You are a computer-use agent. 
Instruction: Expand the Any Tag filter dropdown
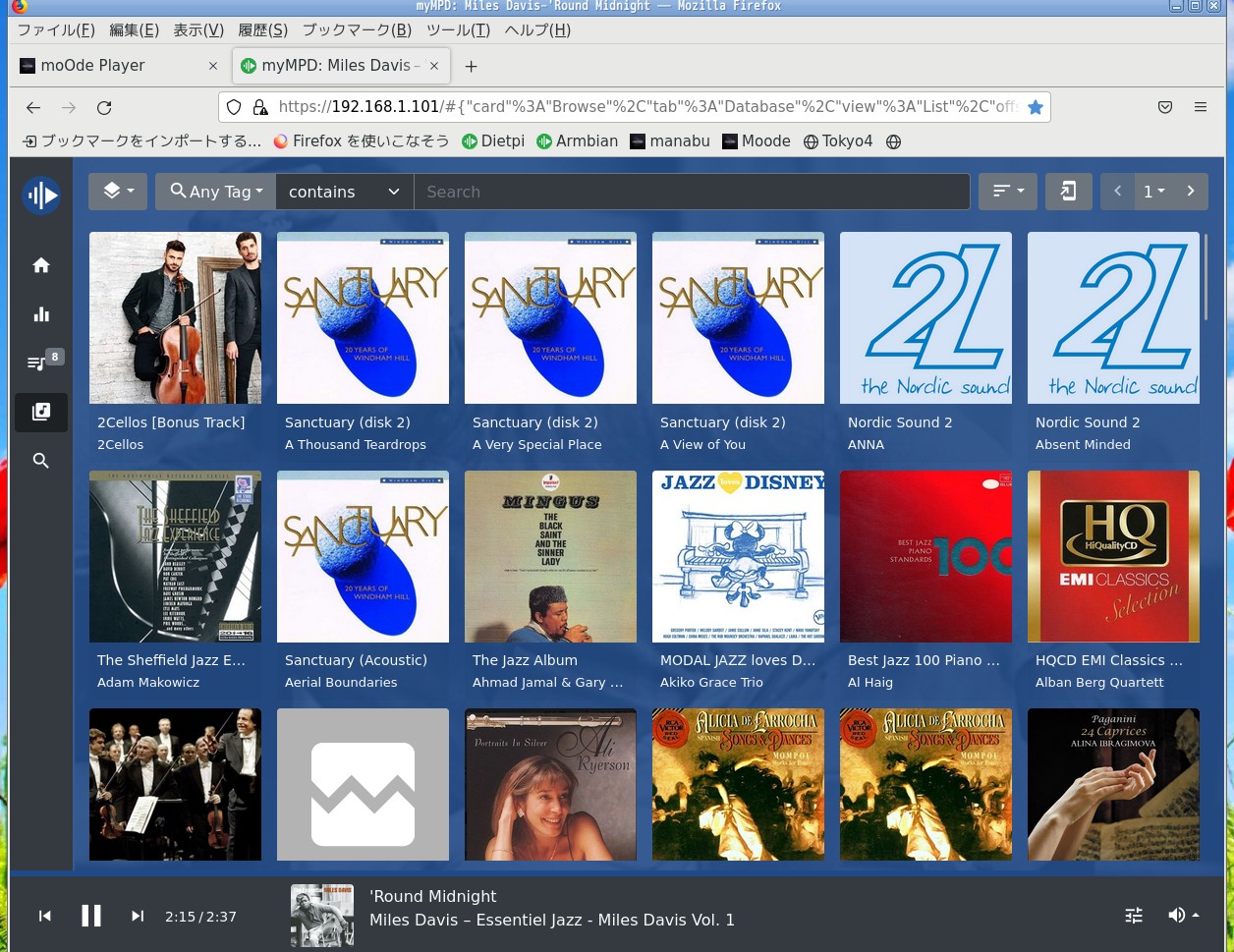tap(216, 192)
